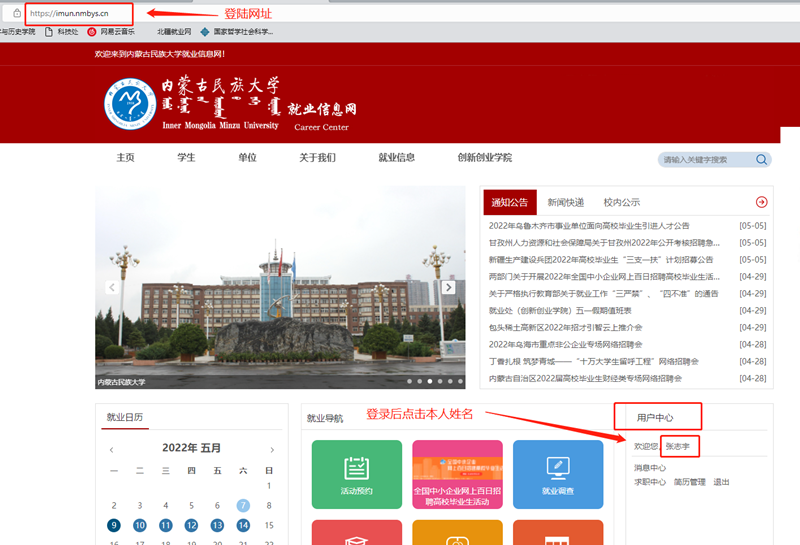This screenshot has height=545, width=800.
Task: Click the 用户中心 heading
Action: 655,418
